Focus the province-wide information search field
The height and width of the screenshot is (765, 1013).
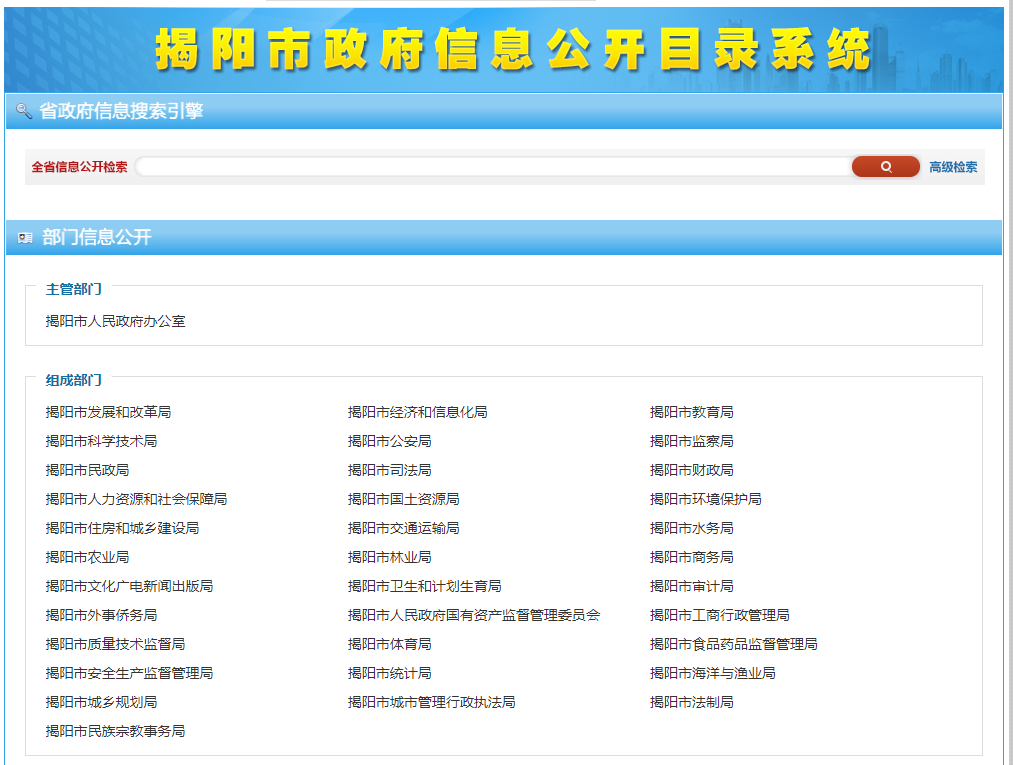pyautogui.click(x=493, y=167)
